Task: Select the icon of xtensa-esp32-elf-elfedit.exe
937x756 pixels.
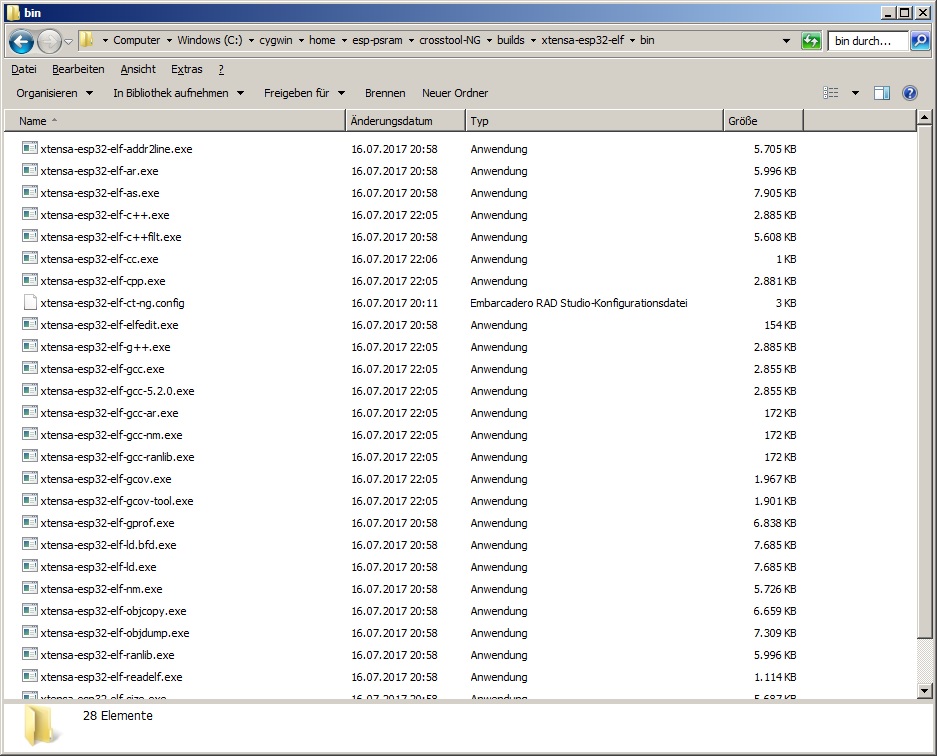Action: click(x=30, y=324)
